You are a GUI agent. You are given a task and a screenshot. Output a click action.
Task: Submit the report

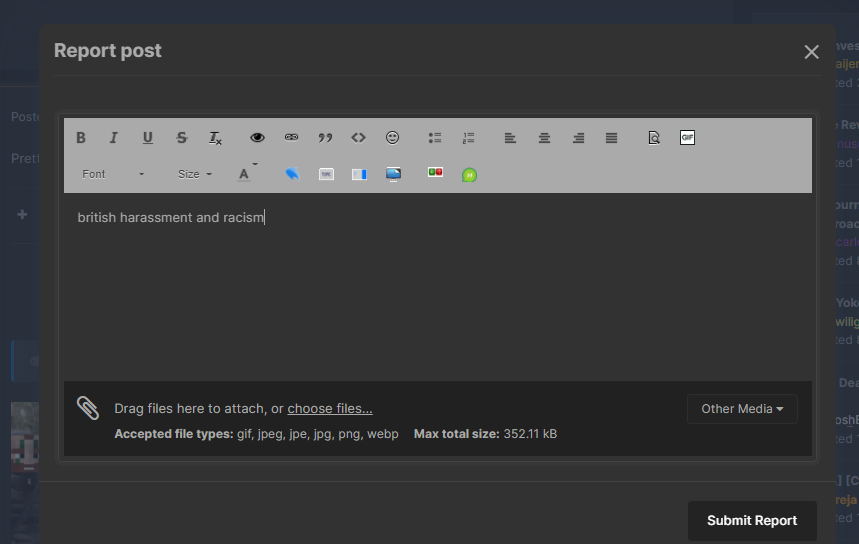click(752, 520)
